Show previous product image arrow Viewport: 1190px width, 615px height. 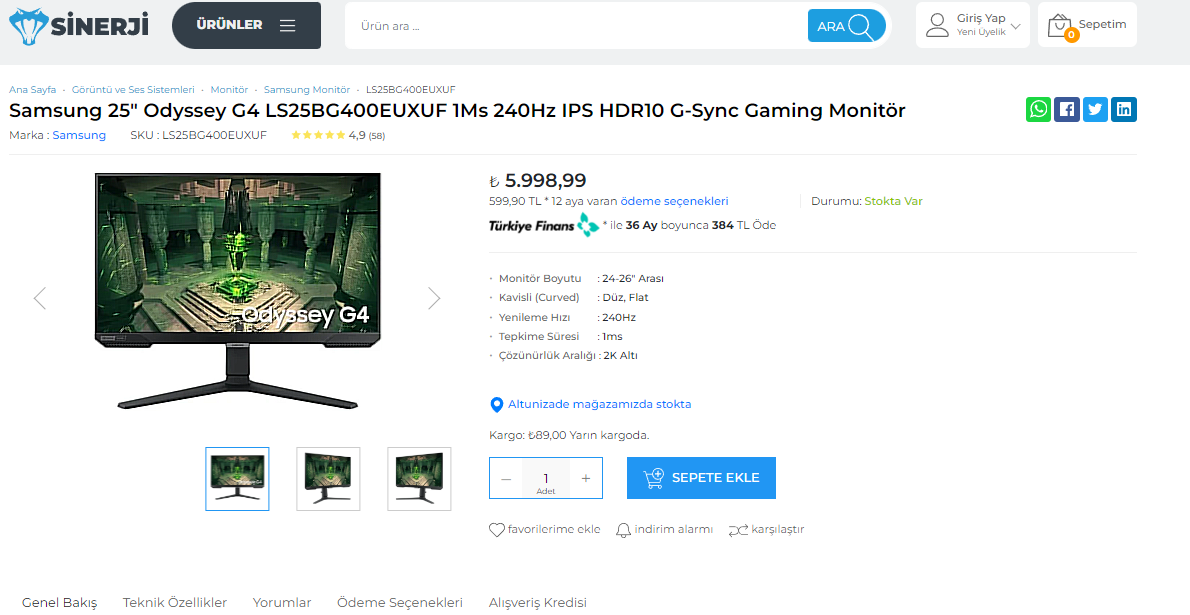(40, 298)
